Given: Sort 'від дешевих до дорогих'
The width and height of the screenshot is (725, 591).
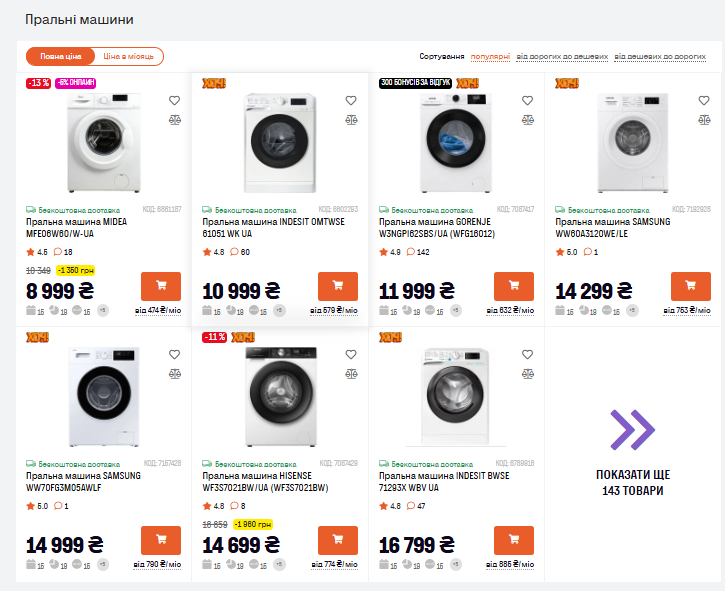Looking at the screenshot, I should click(x=660, y=57).
